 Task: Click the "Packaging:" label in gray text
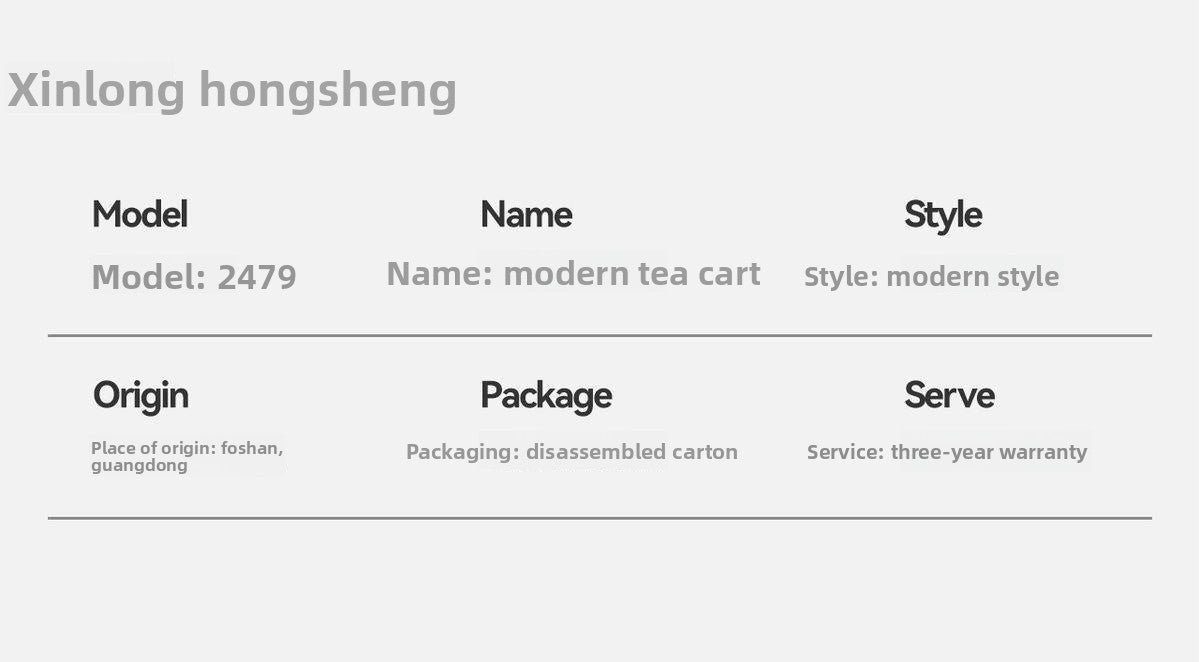(x=463, y=452)
